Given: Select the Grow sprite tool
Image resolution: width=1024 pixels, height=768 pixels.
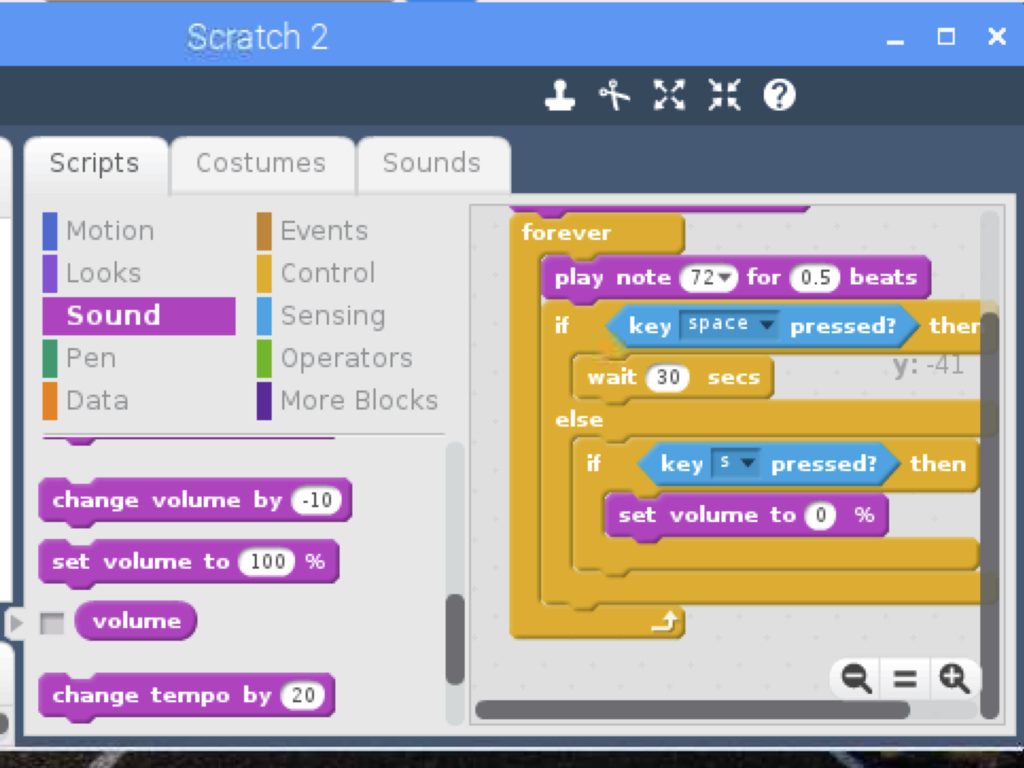Looking at the screenshot, I should [669, 95].
